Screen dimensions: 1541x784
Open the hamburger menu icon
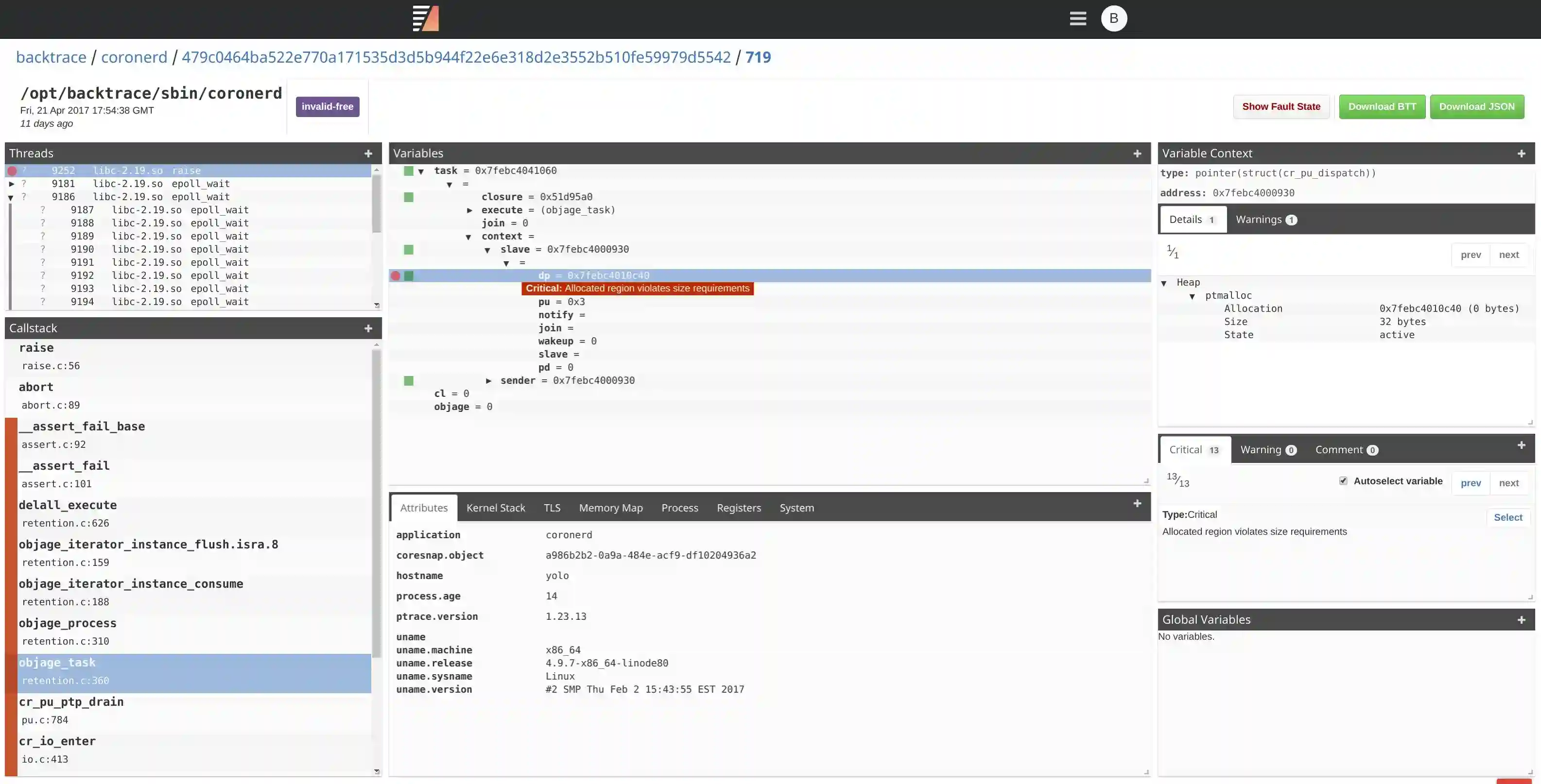pyautogui.click(x=1077, y=18)
